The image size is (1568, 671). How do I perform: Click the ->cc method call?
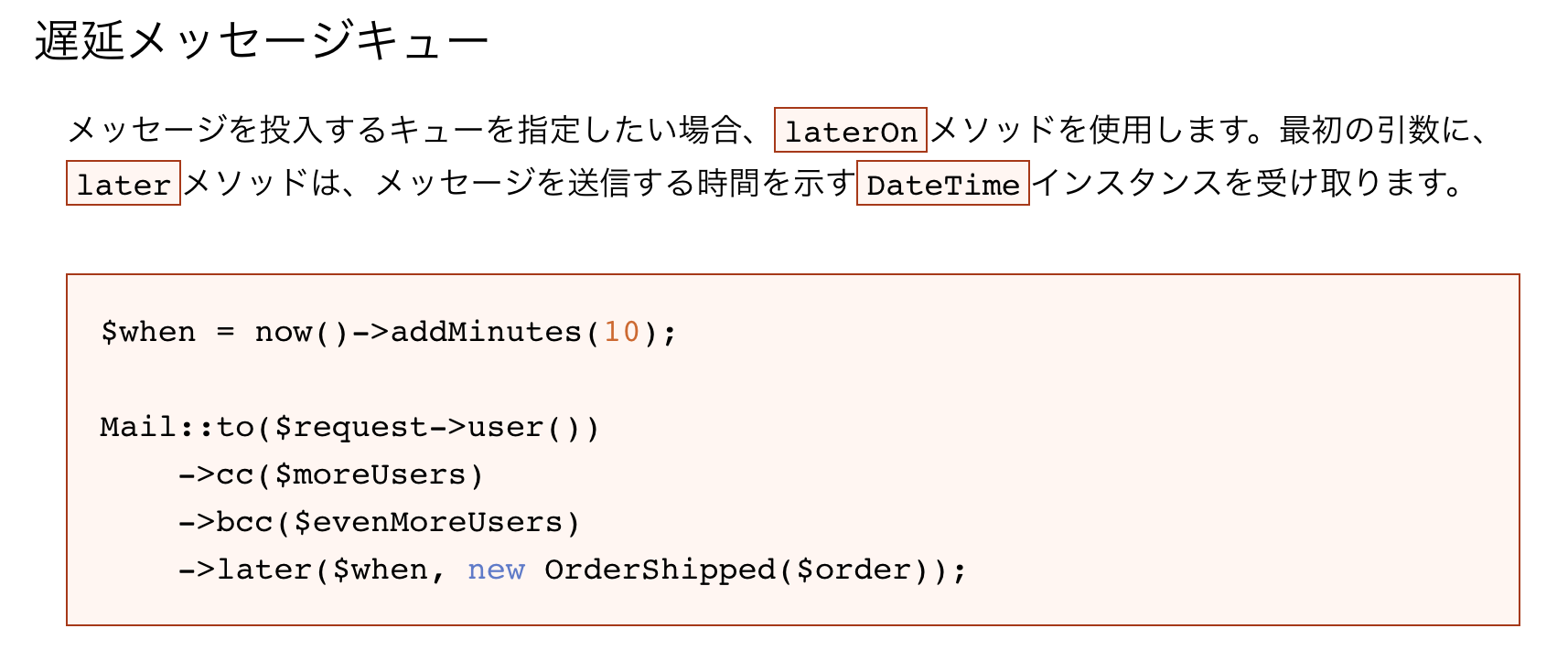[216, 474]
